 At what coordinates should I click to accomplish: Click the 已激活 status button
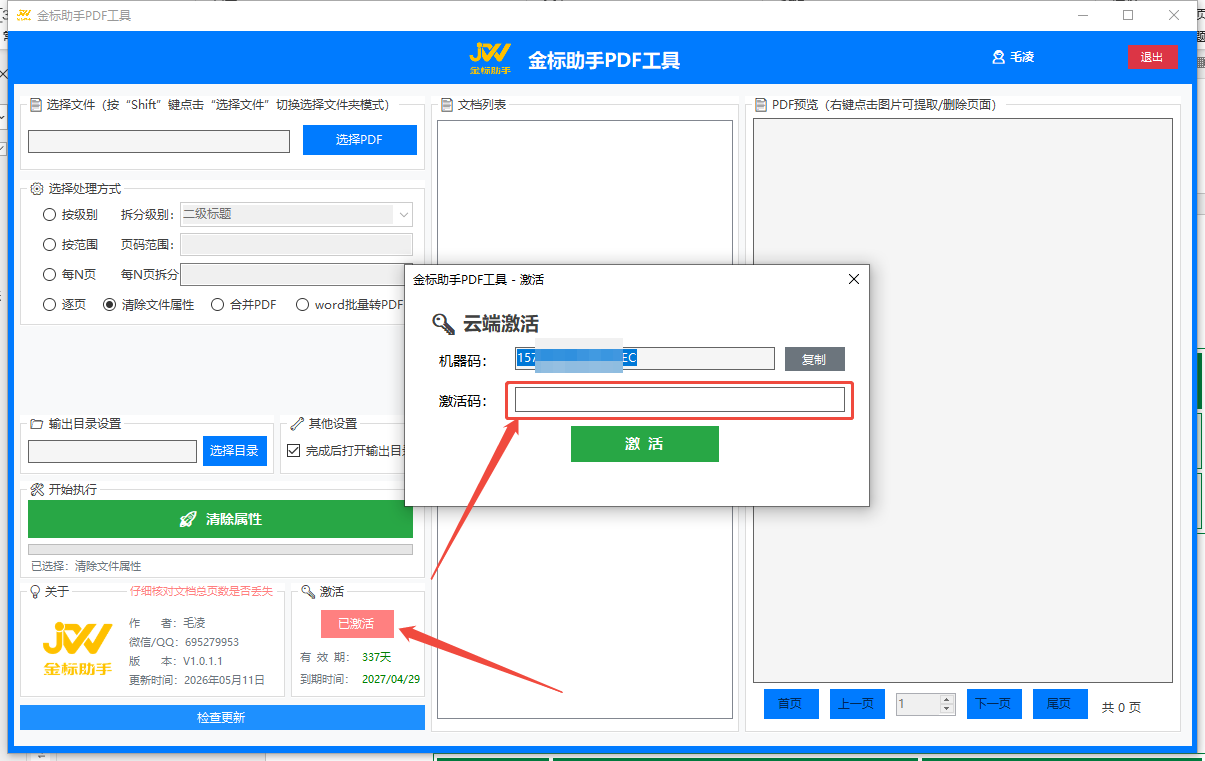tap(357, 624)
